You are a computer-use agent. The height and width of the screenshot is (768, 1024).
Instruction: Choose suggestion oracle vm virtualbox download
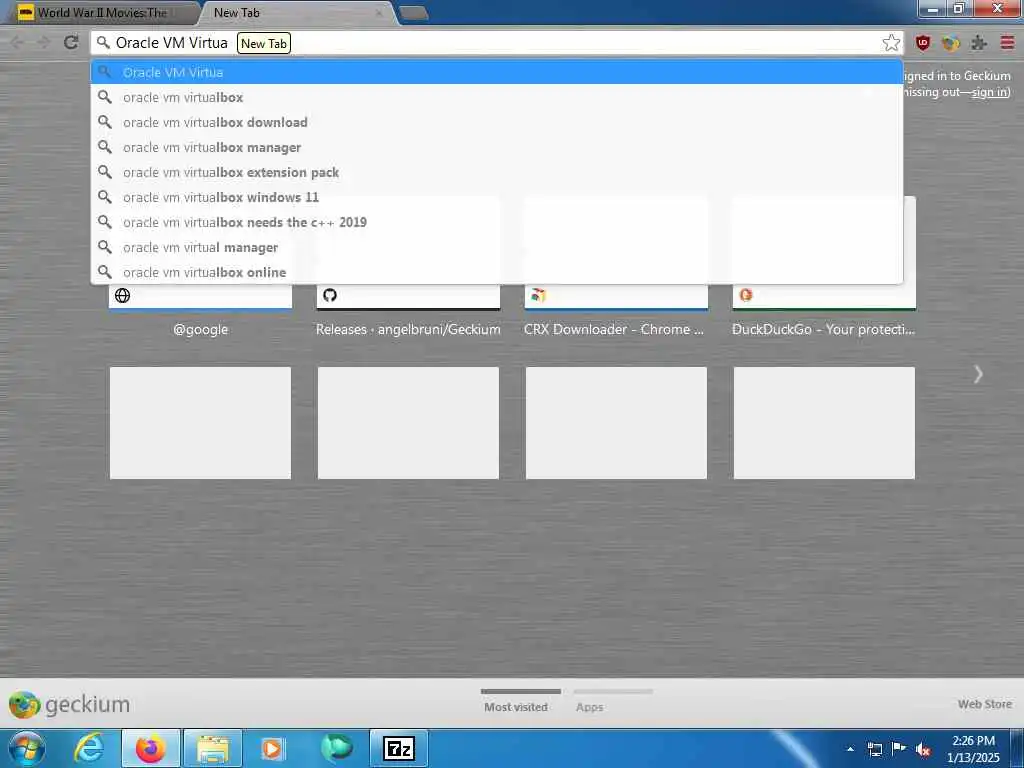coord(497,122)
